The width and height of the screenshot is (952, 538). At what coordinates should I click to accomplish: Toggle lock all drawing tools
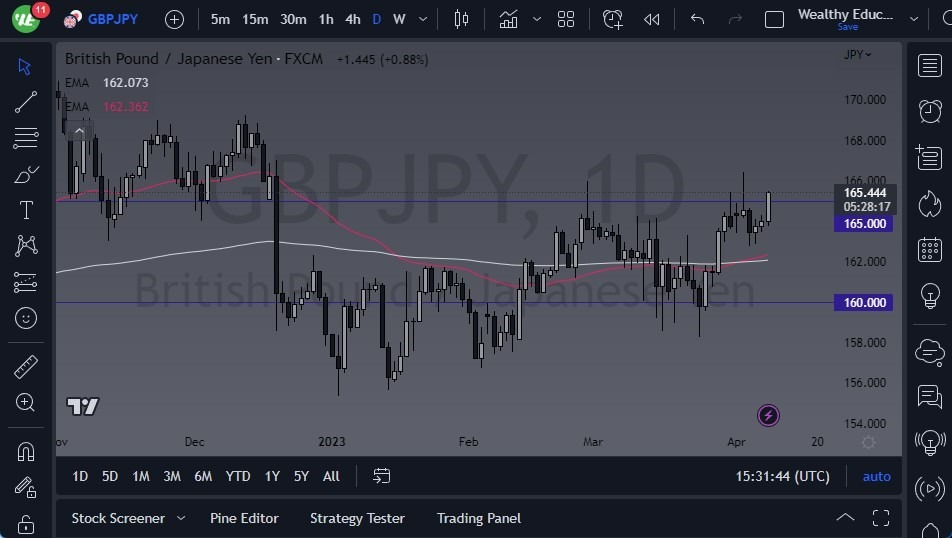click(25, 523)
